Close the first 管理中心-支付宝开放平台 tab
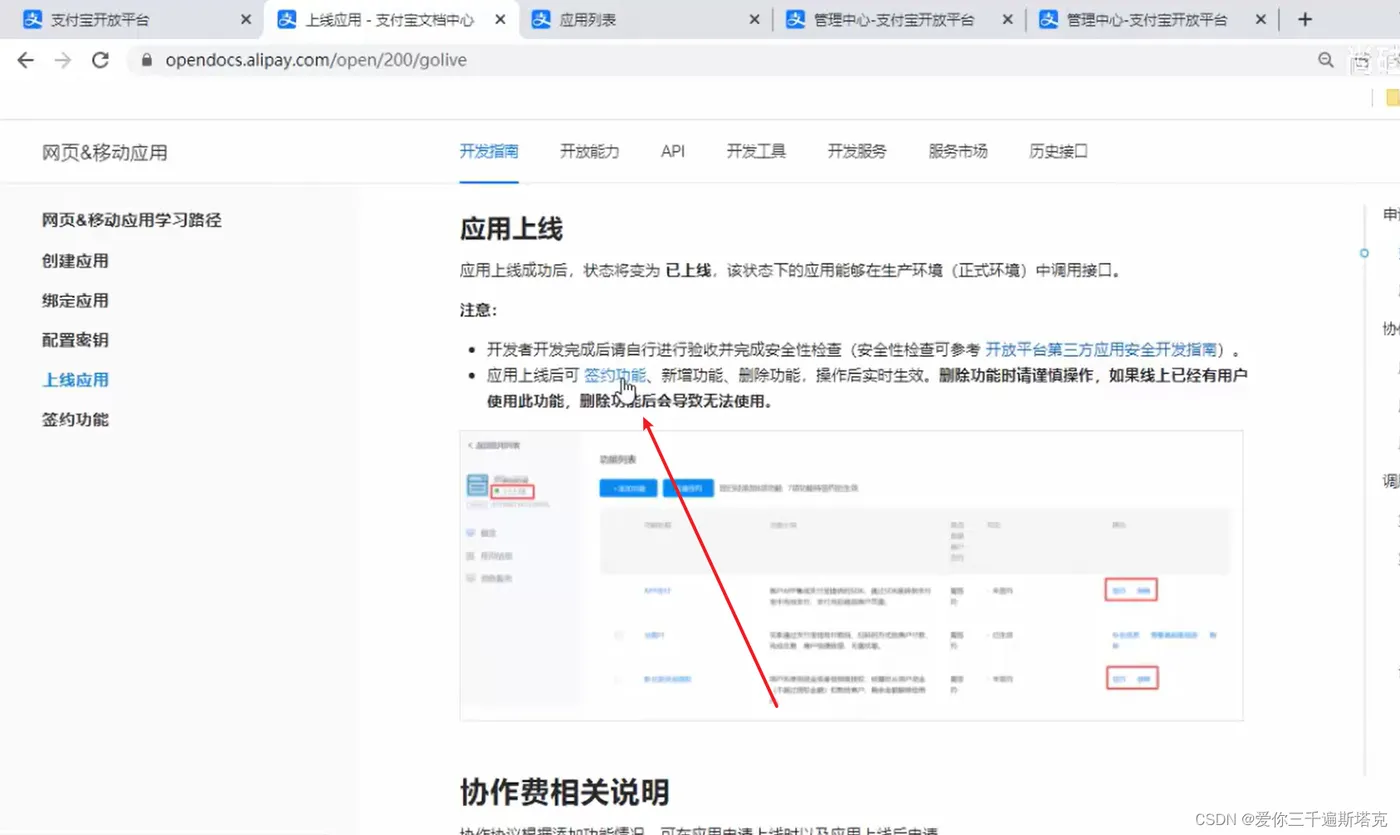This screenshot has height=835, width=1400. (1007, 20)
